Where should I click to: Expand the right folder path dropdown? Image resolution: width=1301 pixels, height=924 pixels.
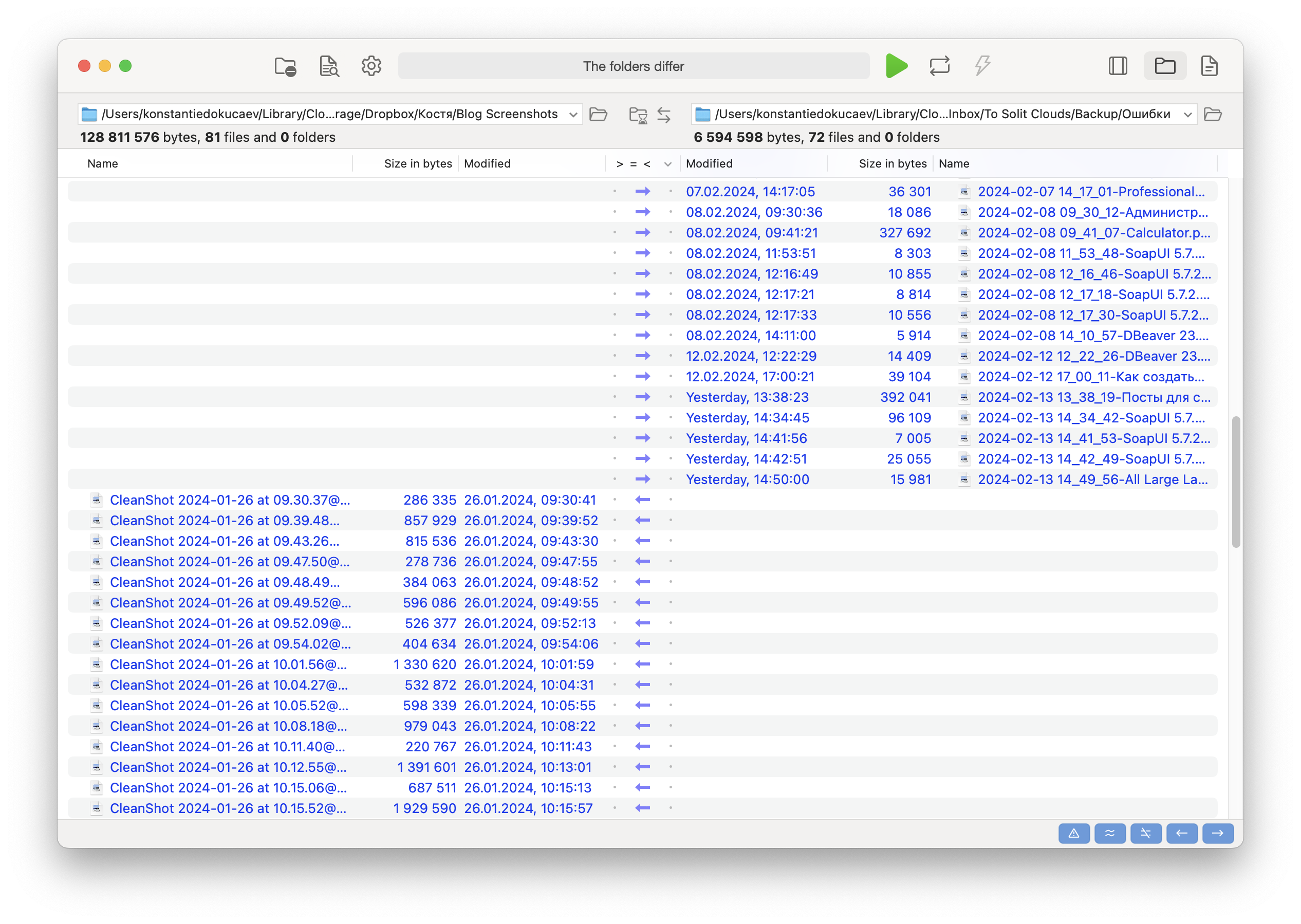1188,115
